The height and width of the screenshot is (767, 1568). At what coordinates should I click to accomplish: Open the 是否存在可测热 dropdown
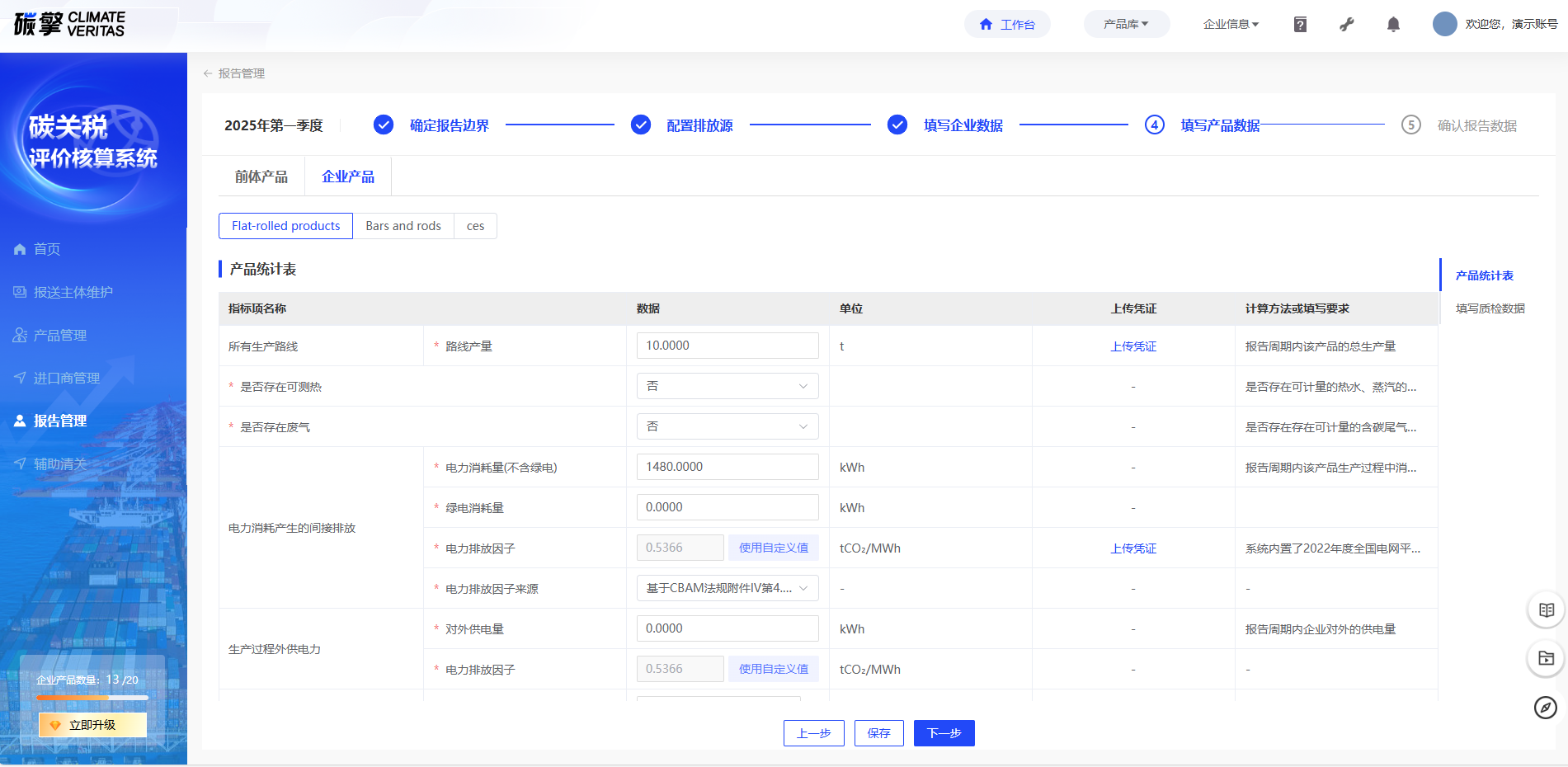click(x=727, y=386)
